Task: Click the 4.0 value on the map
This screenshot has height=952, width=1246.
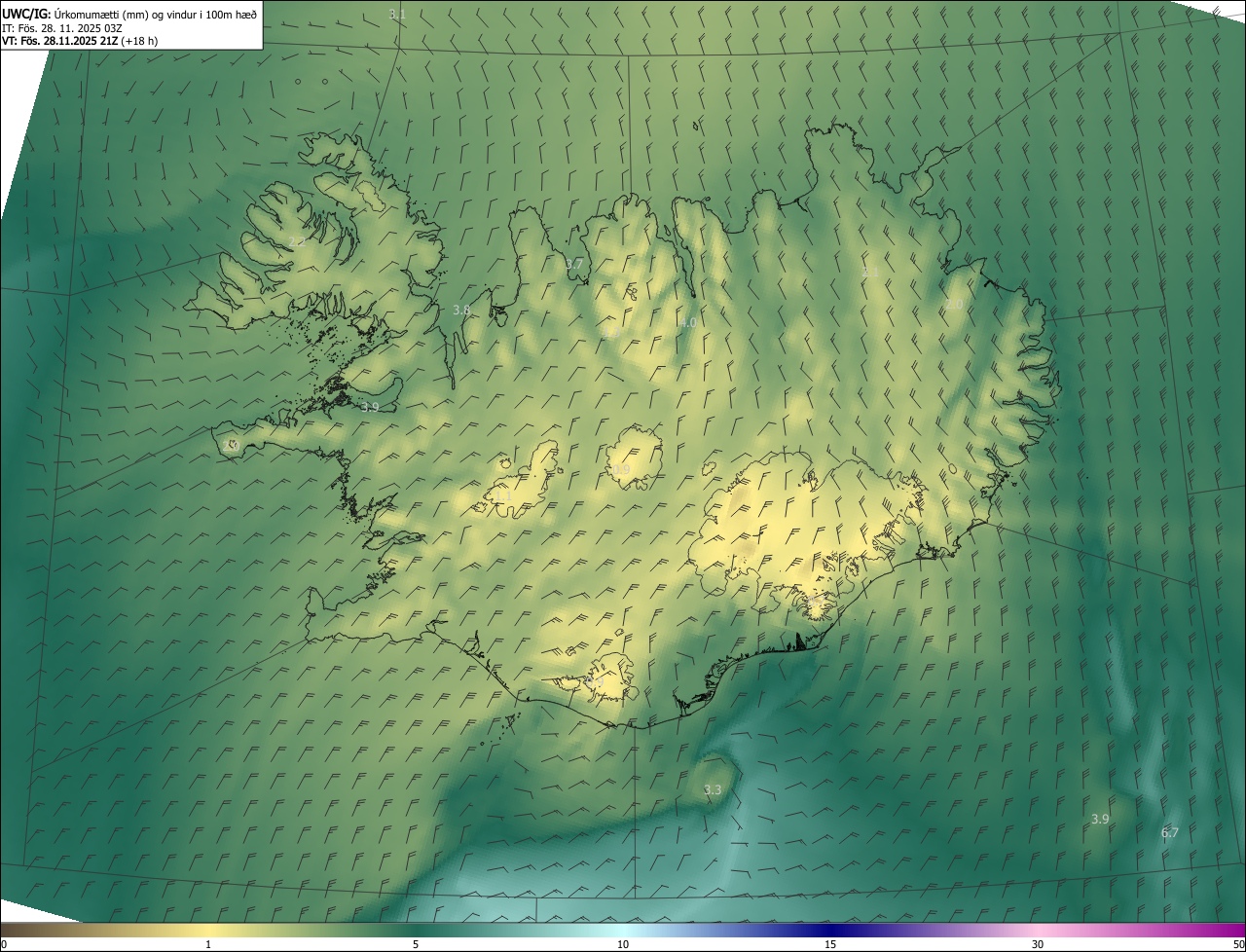Action: click(687, 322)
